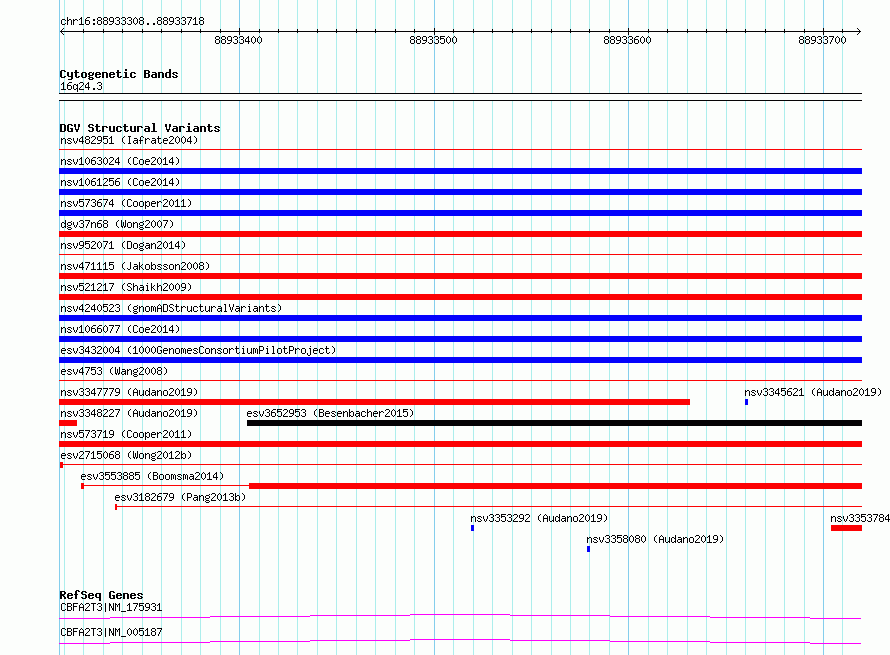Image resolution: width=890 pixels, height=655 pixels.
Task: Click the blue marker under nsv3353292 (Audano2019)
Action: (472, 528)
